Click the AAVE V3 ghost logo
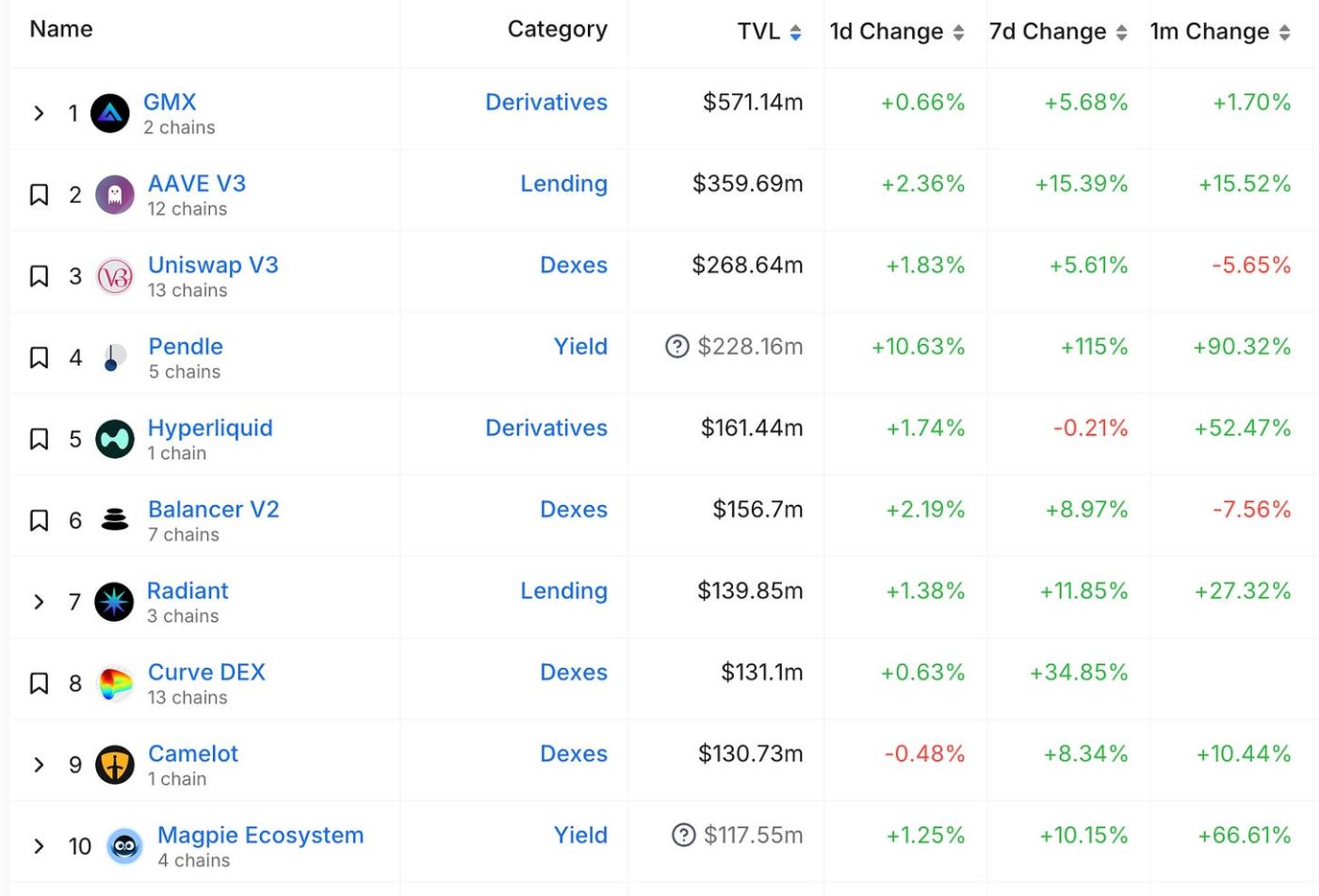The height and width of the screenshot is (896, 1319). (115, 195)
